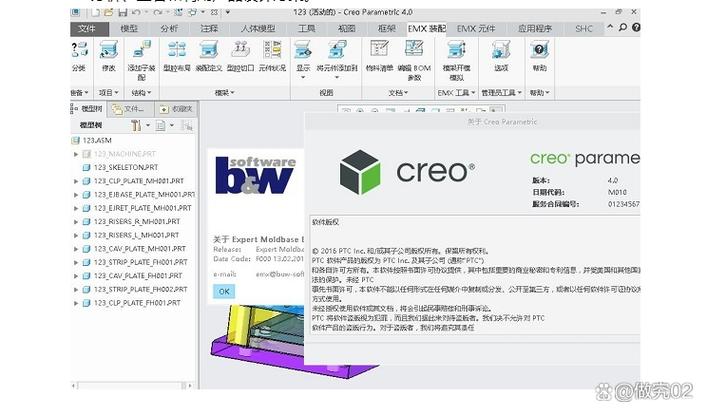This screenshot has width=707, height=416.
Task: Click OK in the Expert Moldbase about dialog
Action: tap(224, 292)
